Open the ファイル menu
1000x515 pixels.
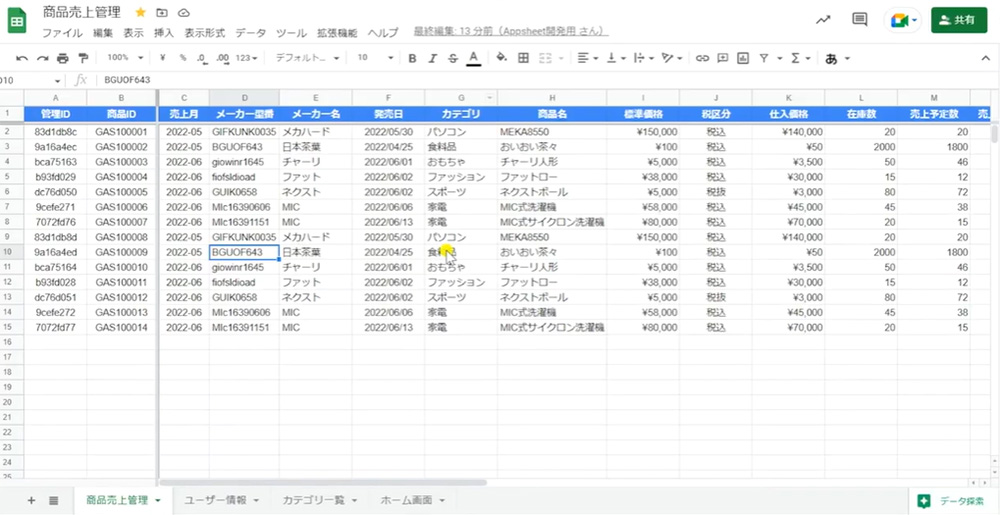[x=62, y=33]
